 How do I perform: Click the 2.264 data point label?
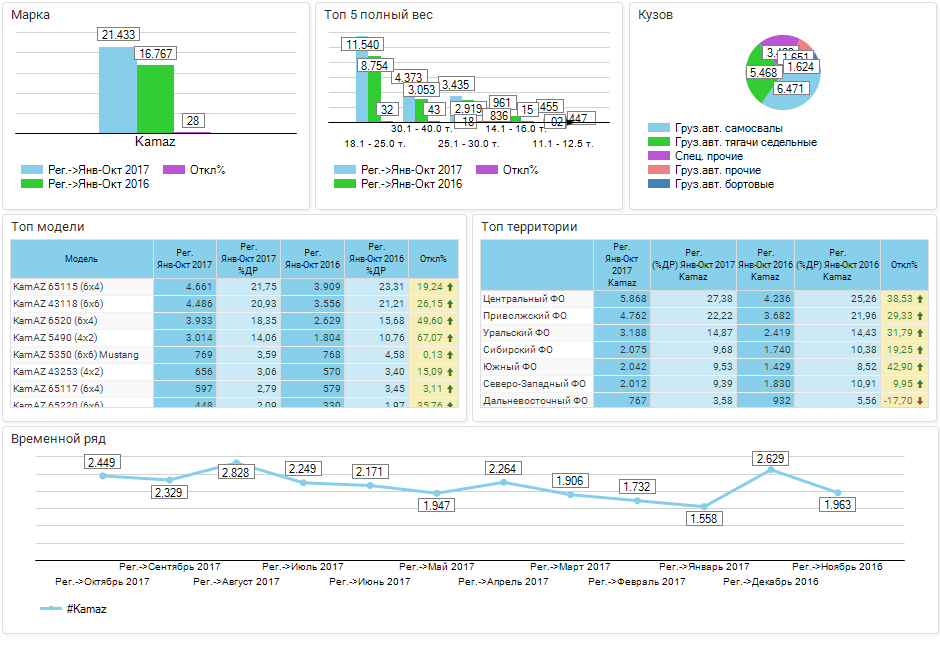coord(502,469)
